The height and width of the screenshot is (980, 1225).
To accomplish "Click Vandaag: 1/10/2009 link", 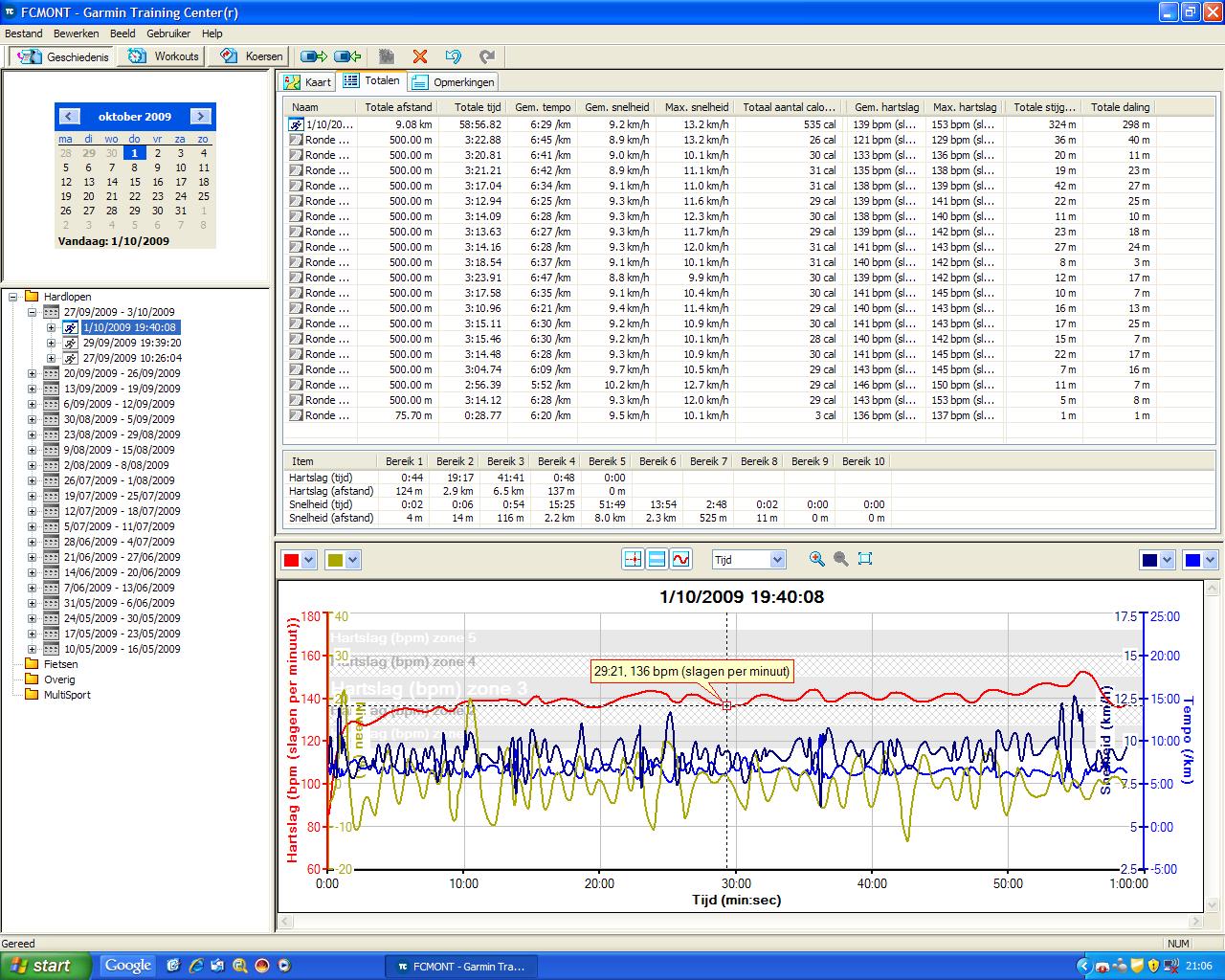I will [114, 241].
